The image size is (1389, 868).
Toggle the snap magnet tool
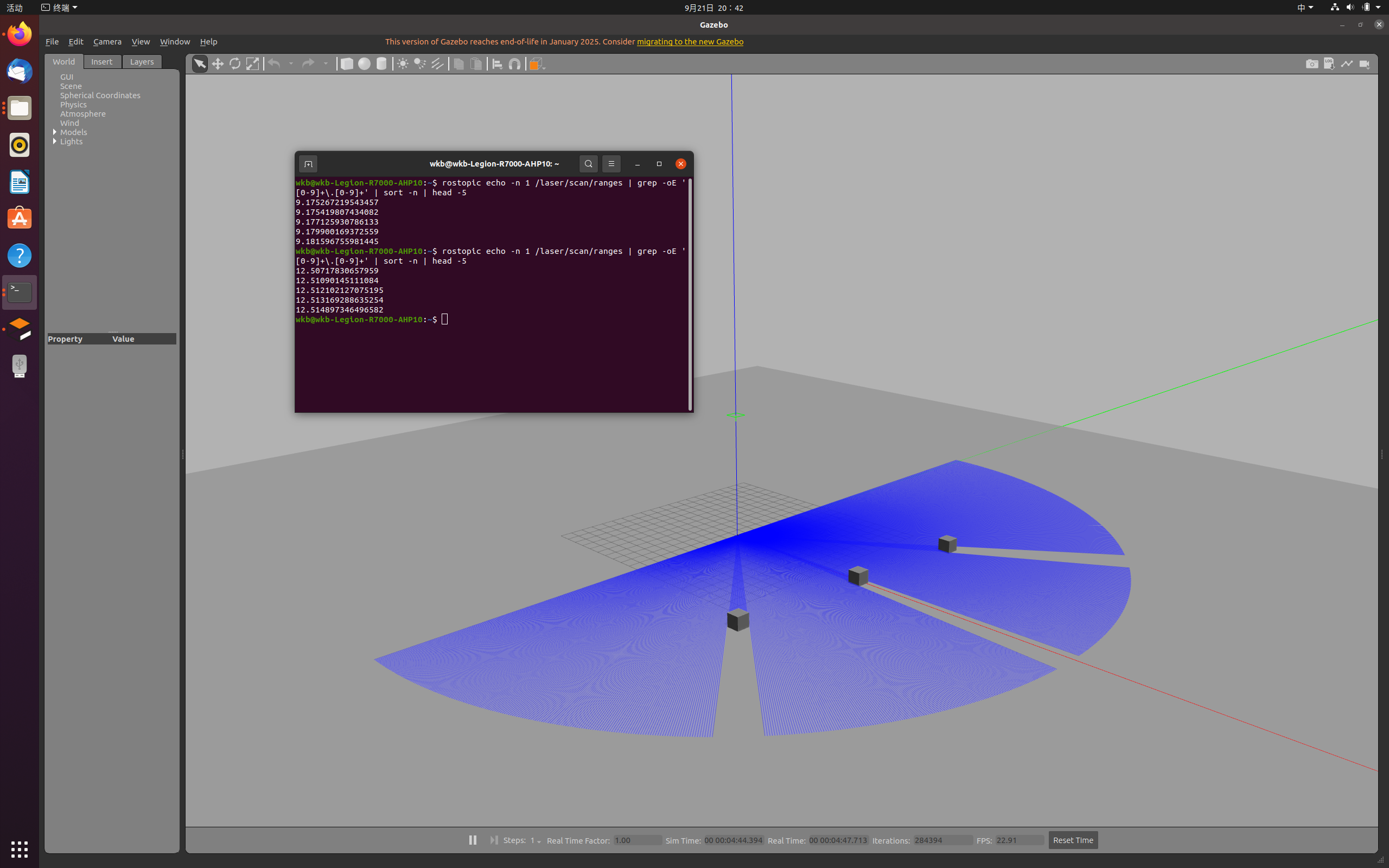click(515, 63)
